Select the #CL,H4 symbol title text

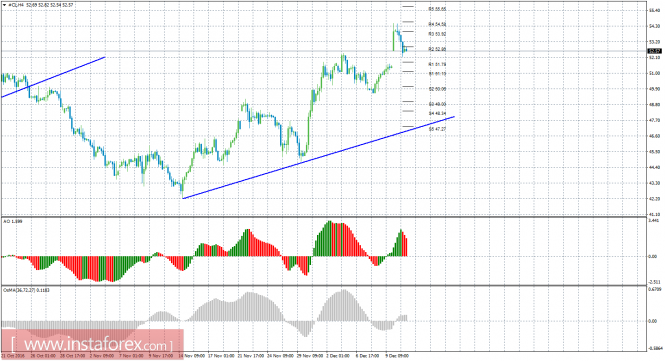click(x=16, y=5)
